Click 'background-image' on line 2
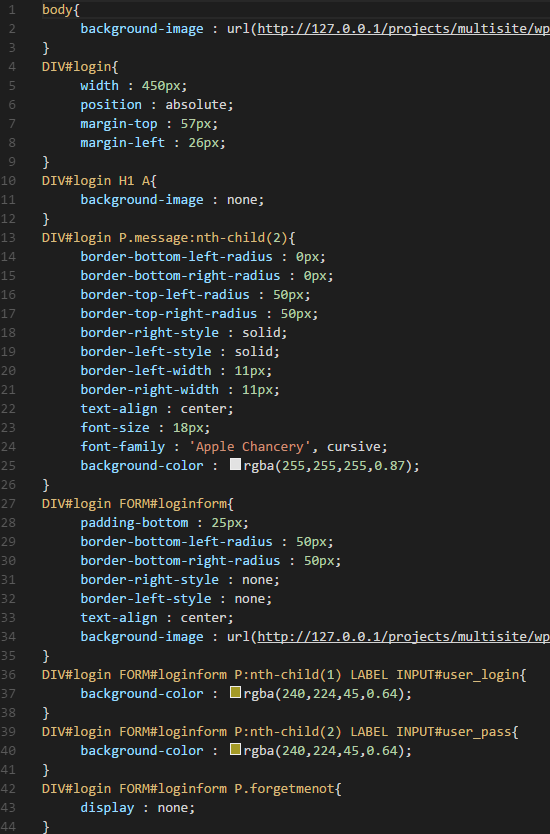The width and height of the screenshot is (550, 834). (141, 29)
